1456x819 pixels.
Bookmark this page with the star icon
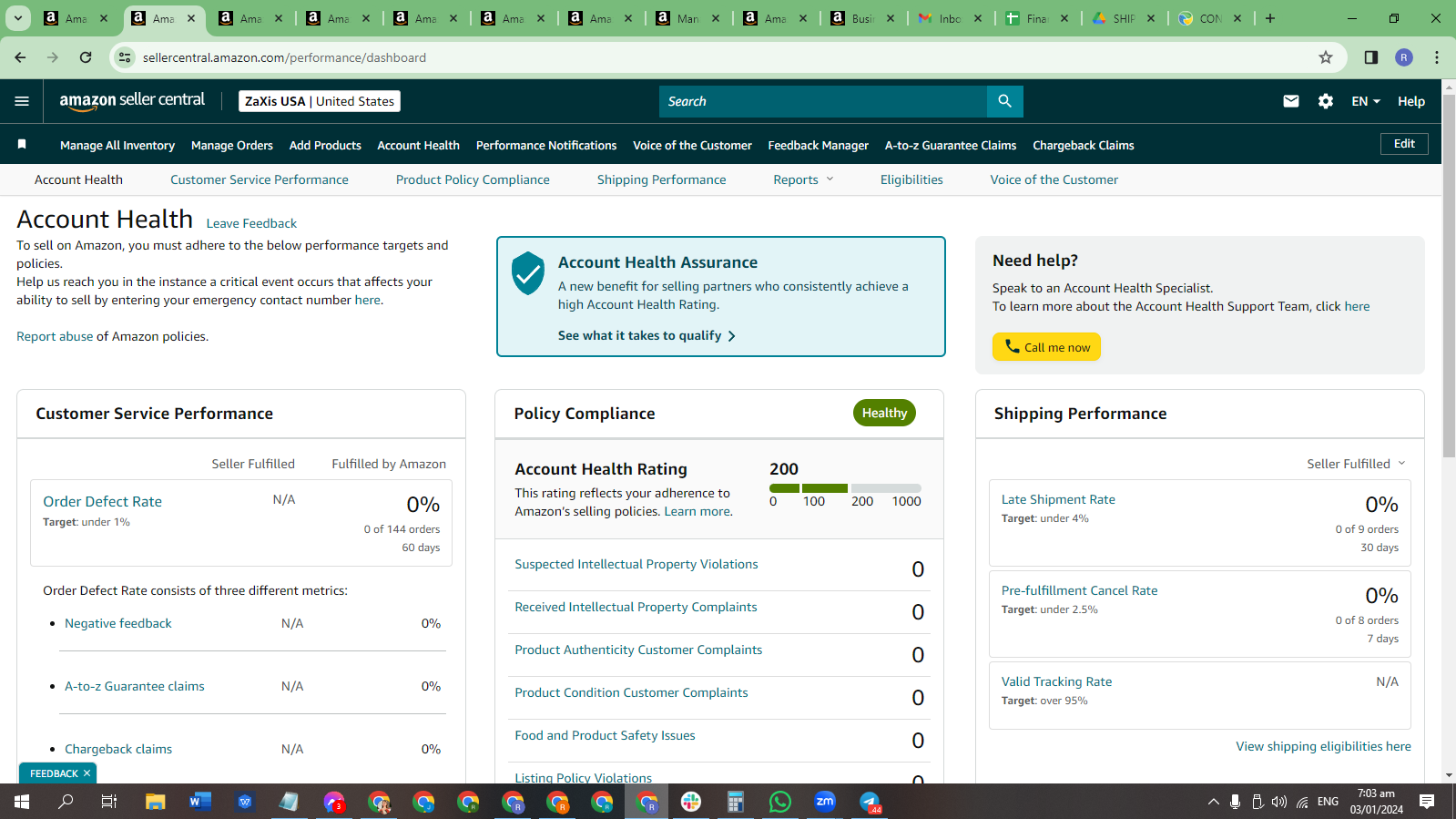coord(1326,57)
